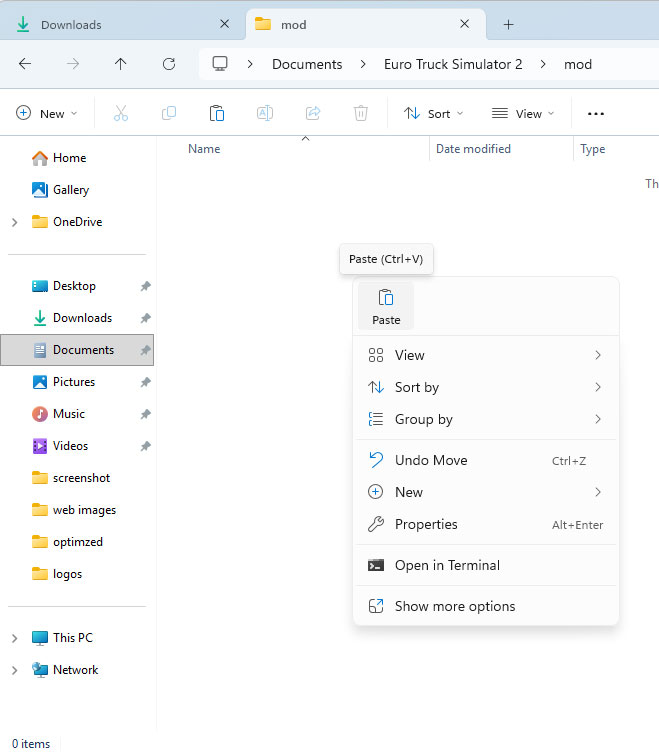Sort by Date modified column header

pos(473,149)
